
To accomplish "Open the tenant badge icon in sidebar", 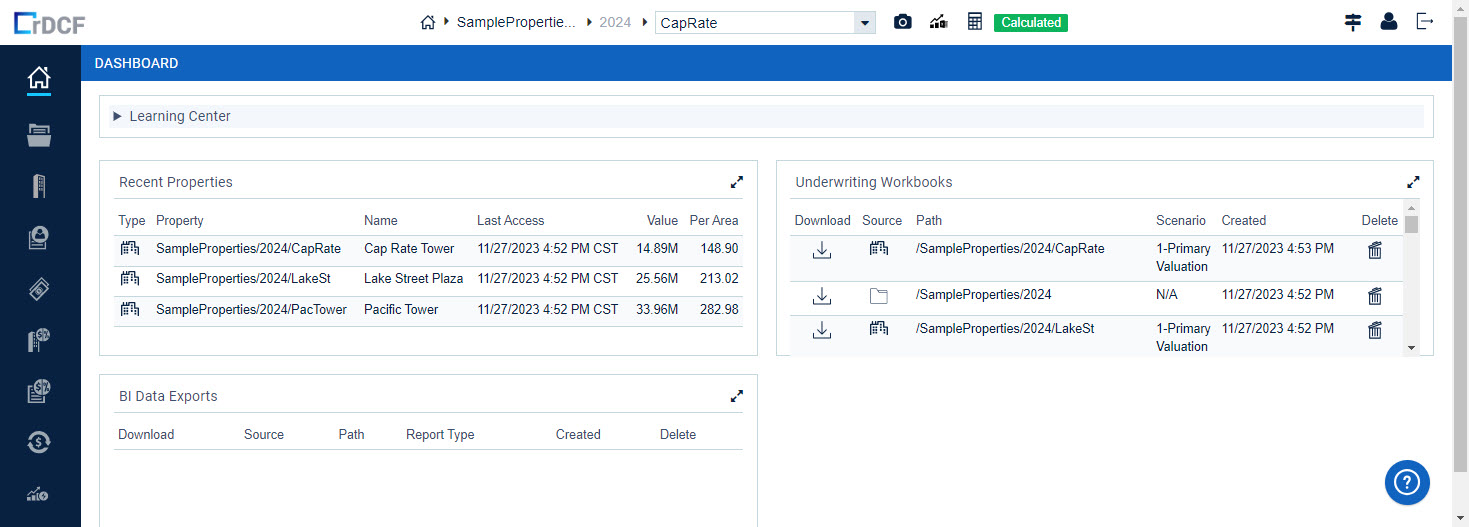I will [x=39, y=238].
